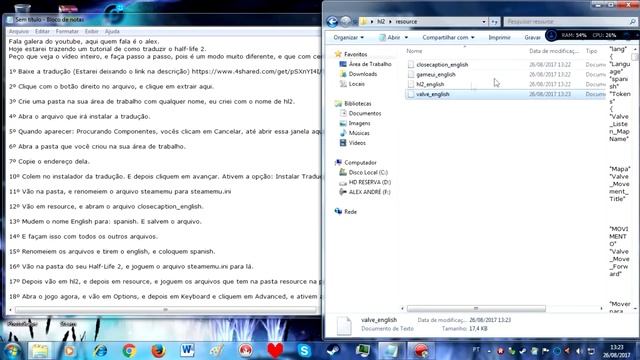Open File Explorer from the taskbar
Viewport: 640px width, 360px height.
[40, 351]
